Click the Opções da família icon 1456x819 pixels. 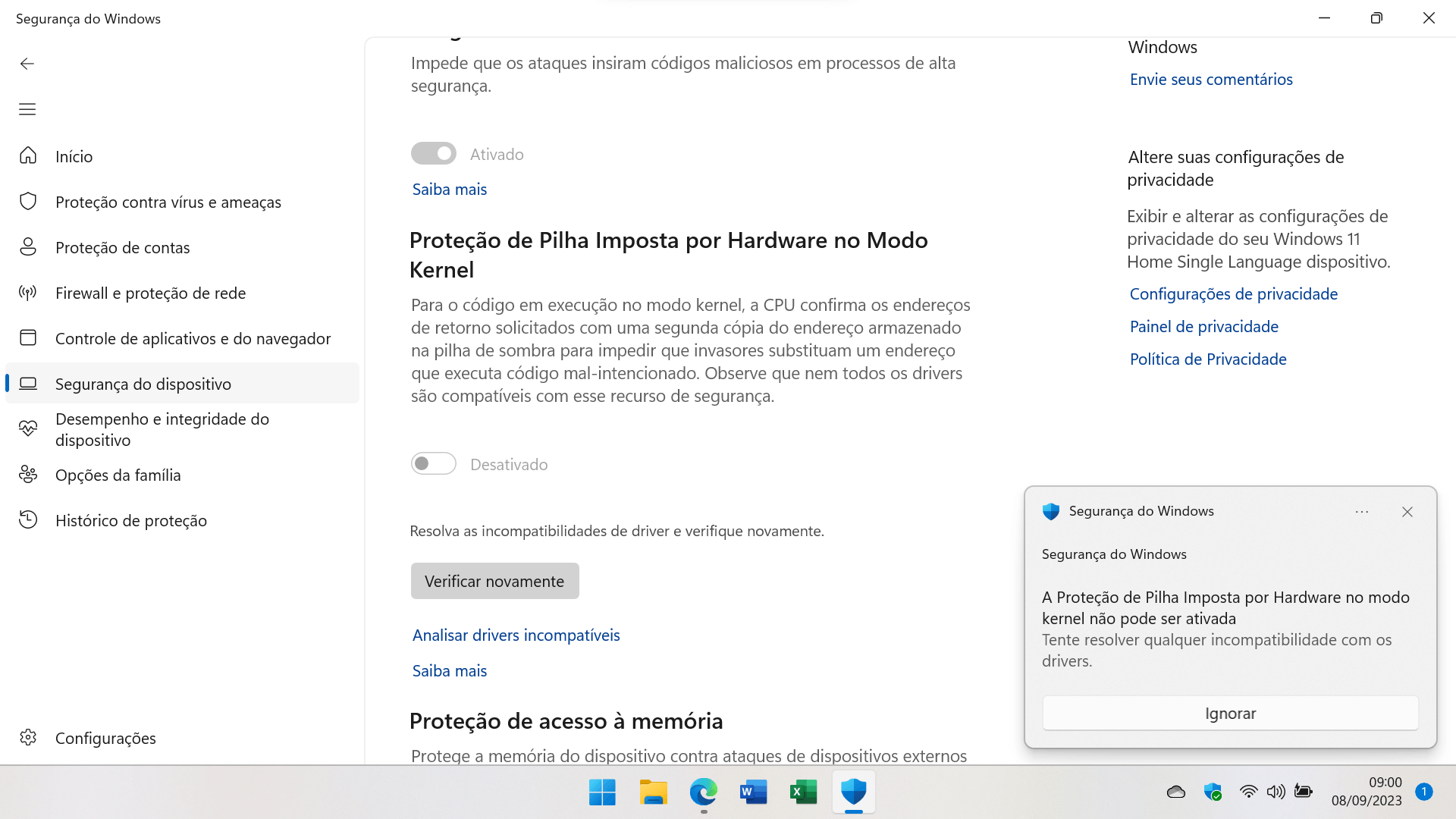tap(28, 475)
